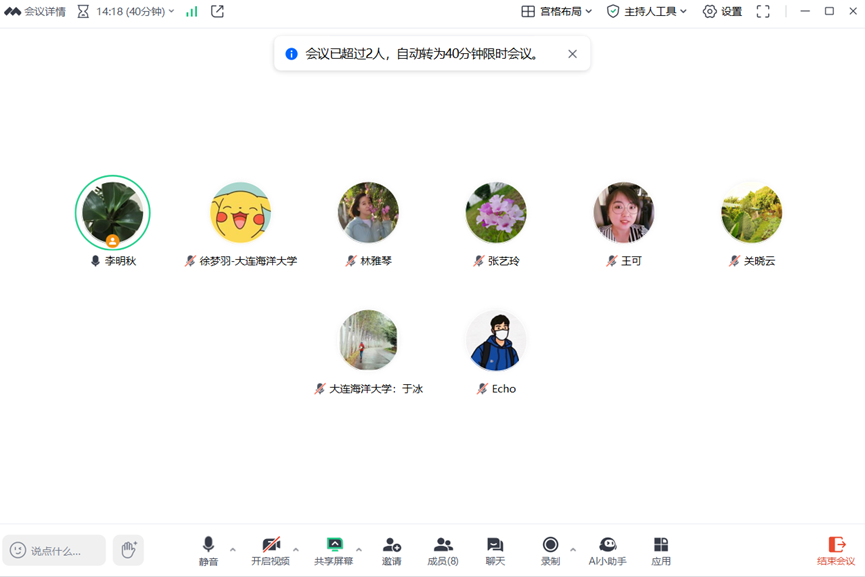Viewport: 865px width, 577px height.
Task: Open the chat (聊天) panel
Action: click(x=495, y=550)
